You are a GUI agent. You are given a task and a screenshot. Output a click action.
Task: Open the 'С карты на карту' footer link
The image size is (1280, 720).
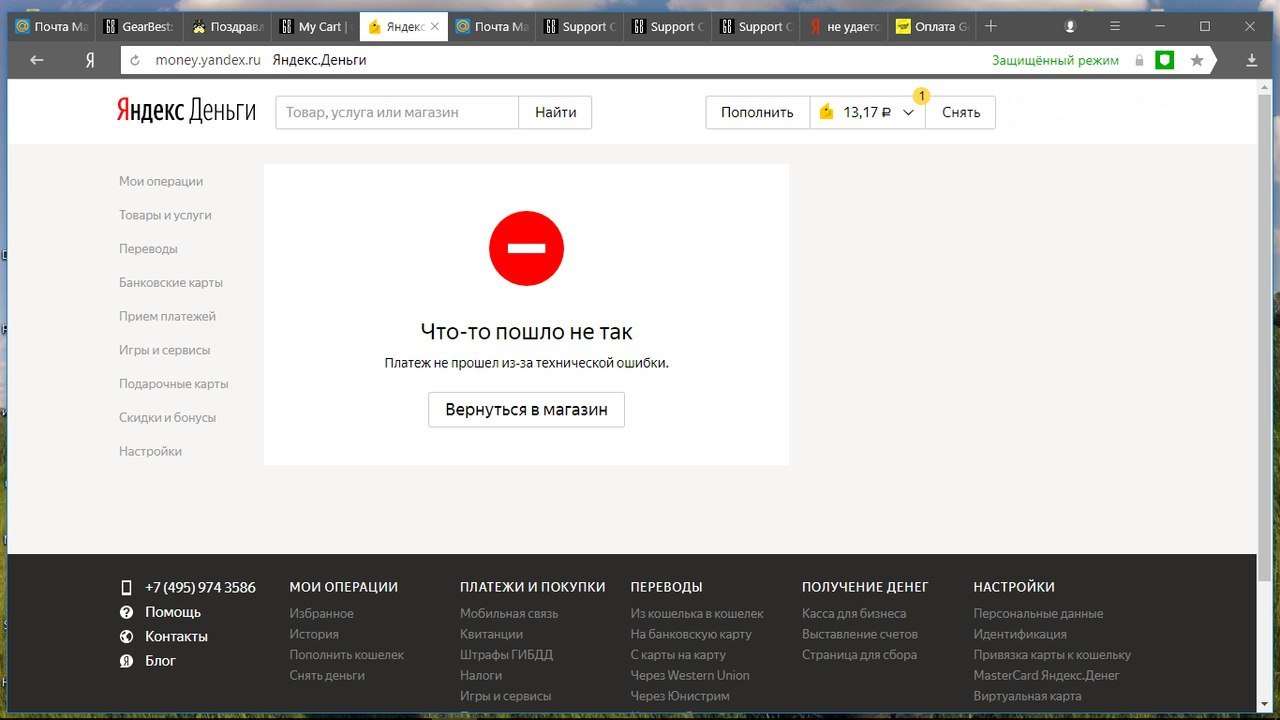[x=678, y=655]
